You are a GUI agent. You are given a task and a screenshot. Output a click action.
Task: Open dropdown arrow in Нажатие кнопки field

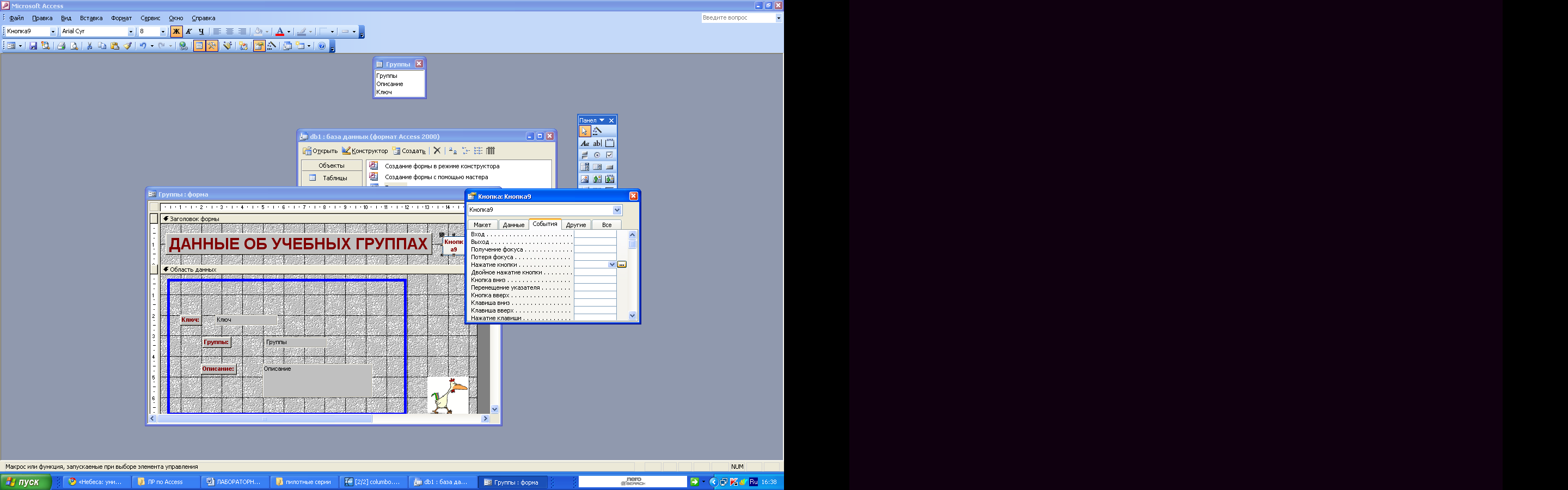coord(612,264)
